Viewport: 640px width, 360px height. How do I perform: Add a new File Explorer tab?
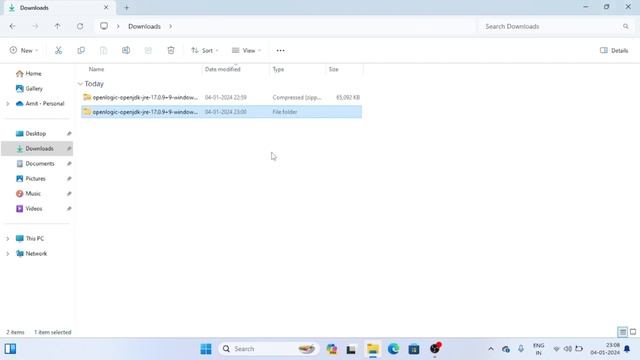coord(127,7)
